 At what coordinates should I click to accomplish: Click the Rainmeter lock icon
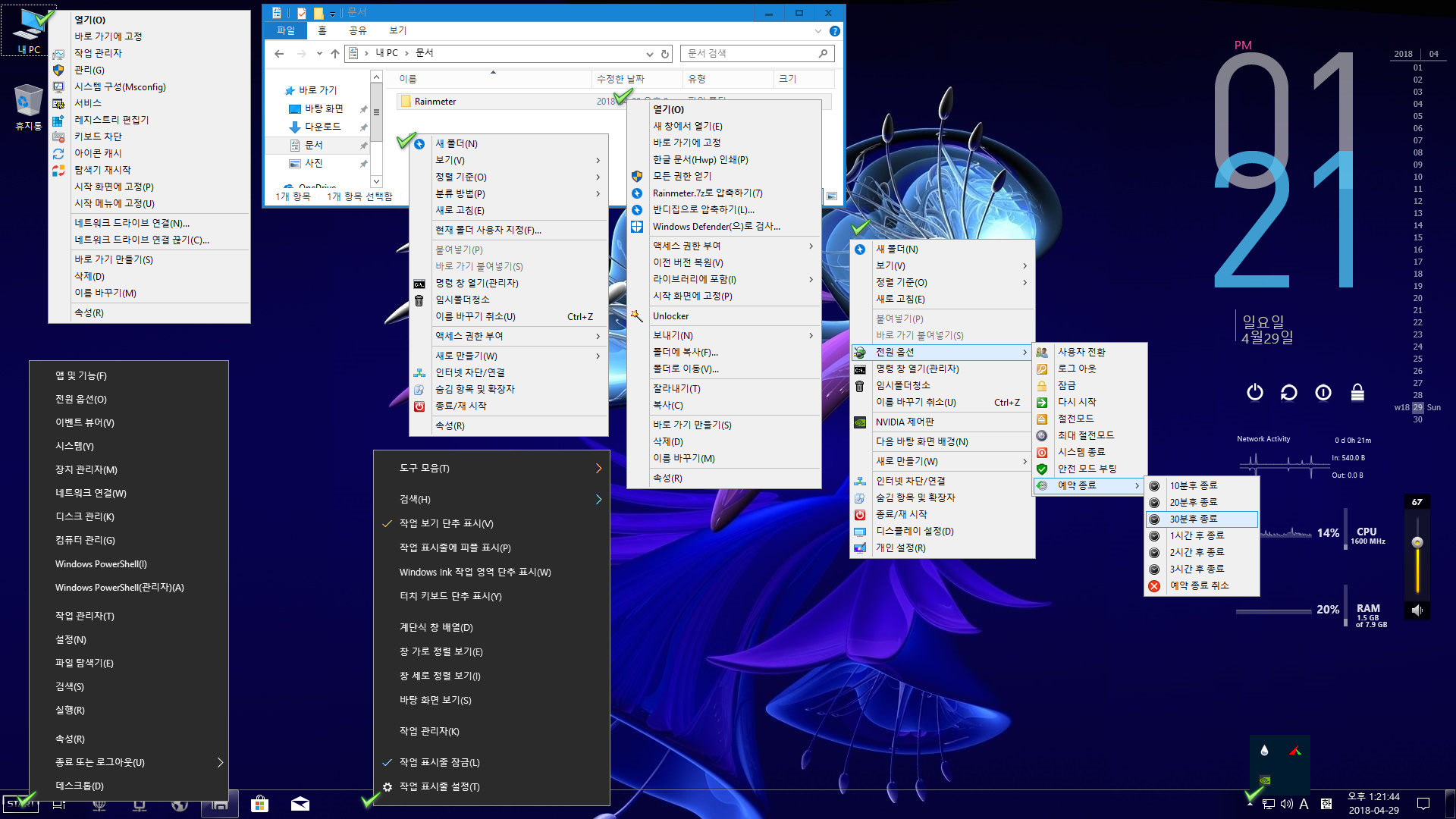(1357, 392)
